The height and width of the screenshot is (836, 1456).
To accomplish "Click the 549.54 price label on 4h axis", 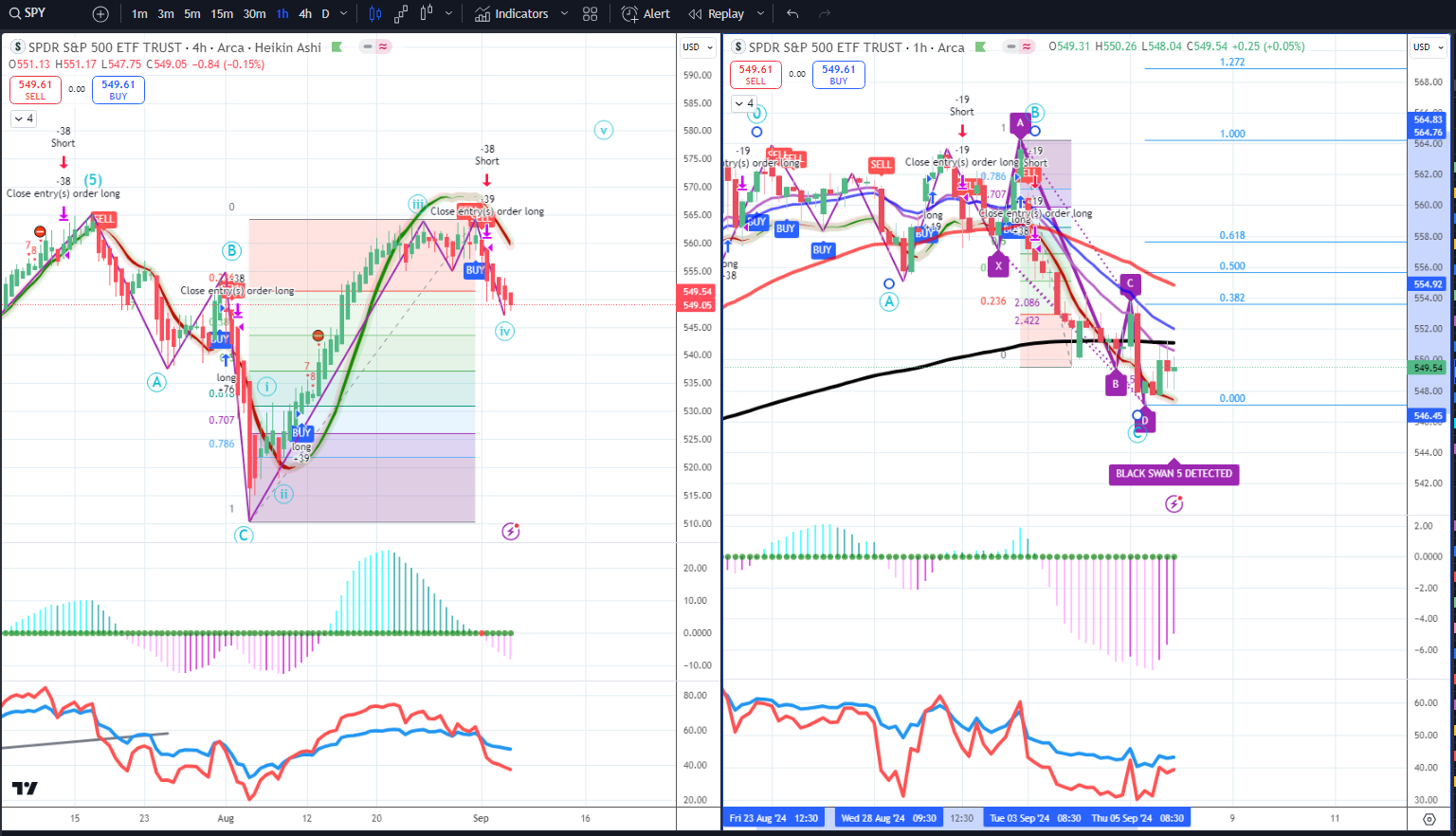I will pos(698,292).
